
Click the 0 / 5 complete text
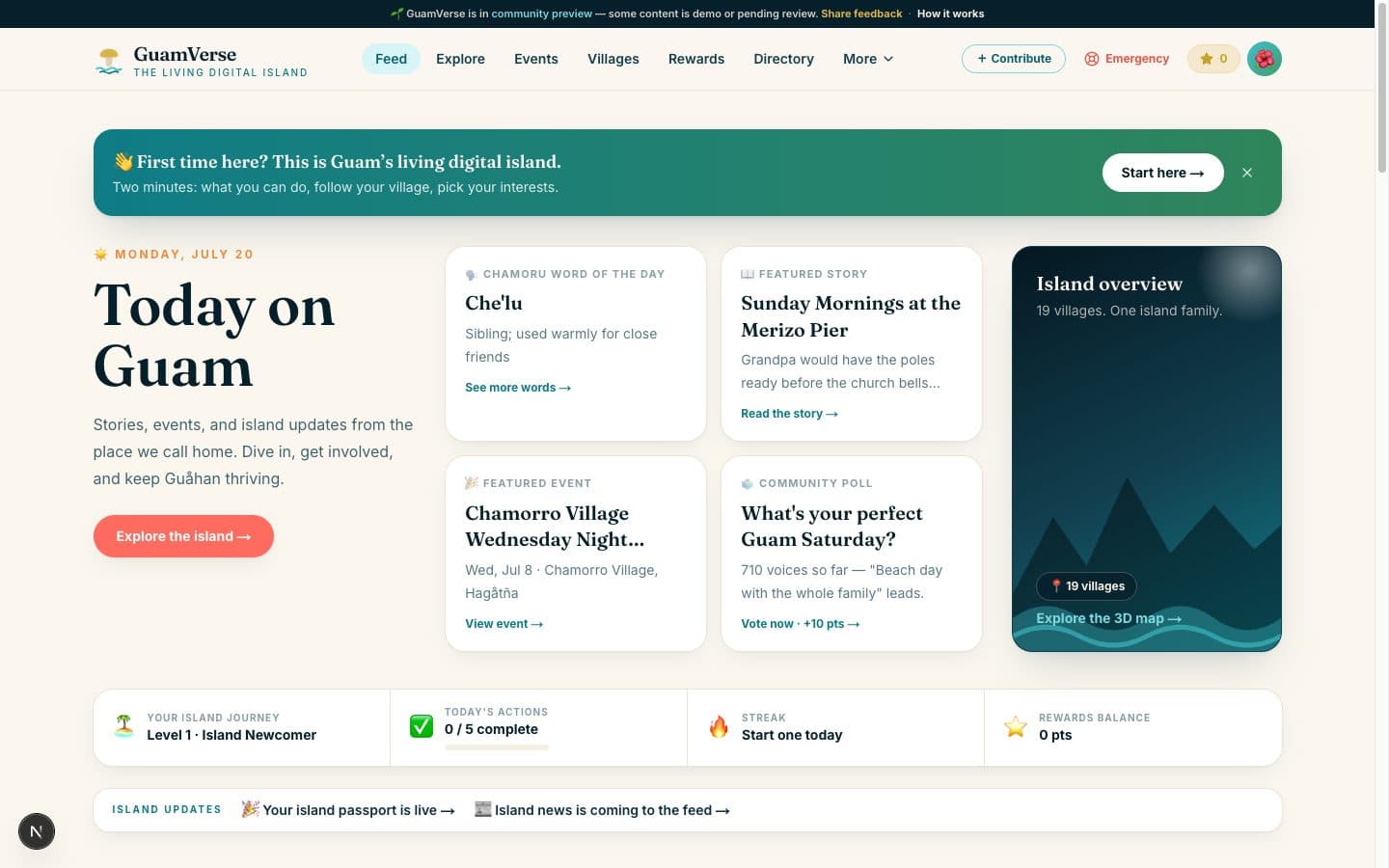[x=491, y=729]
